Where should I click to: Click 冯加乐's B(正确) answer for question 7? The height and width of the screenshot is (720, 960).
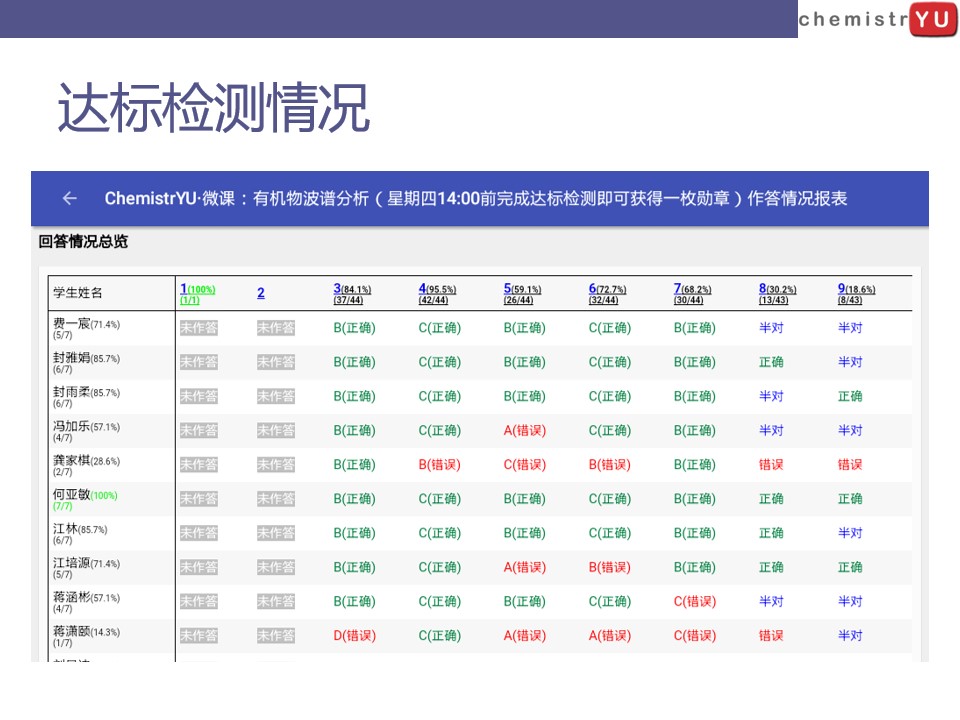pos(695,430)
